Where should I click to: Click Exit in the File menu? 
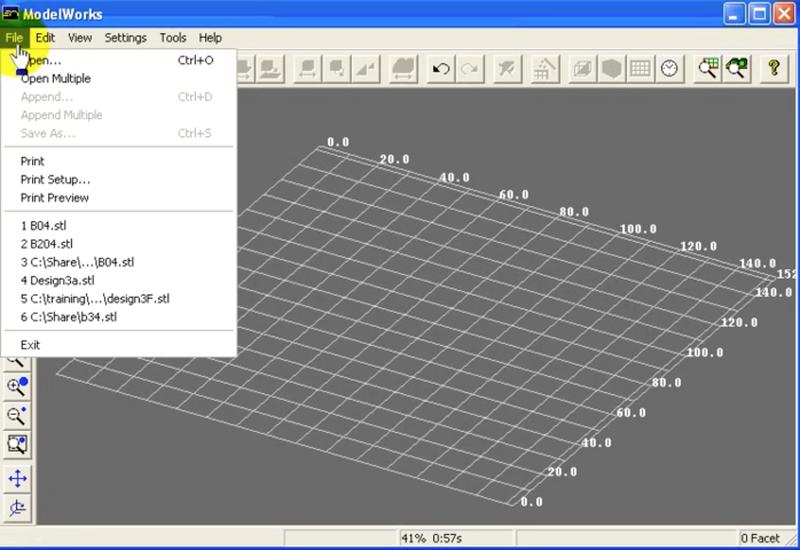[30, 345]
